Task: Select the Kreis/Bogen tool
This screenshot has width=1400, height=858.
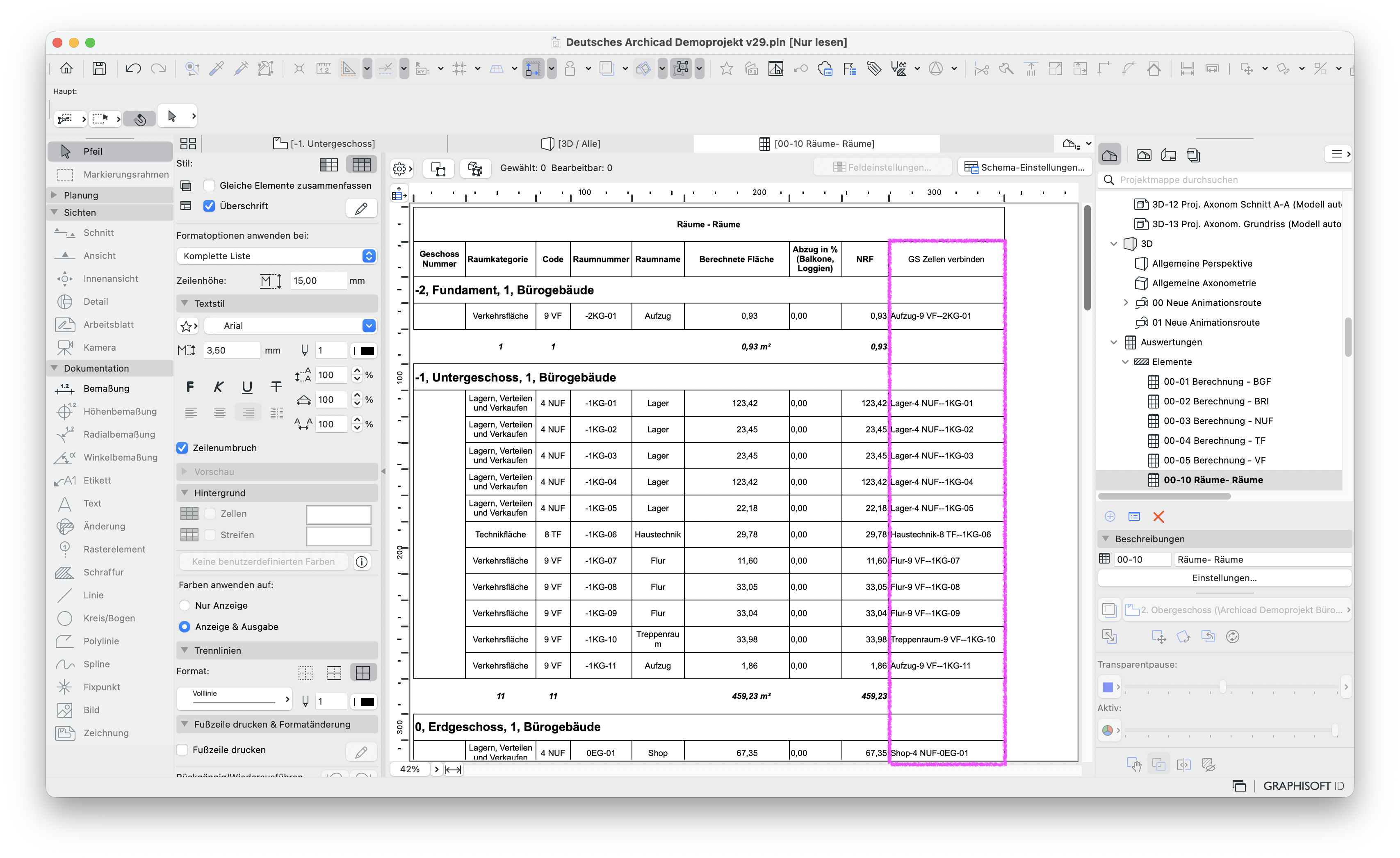Action: 109,618
